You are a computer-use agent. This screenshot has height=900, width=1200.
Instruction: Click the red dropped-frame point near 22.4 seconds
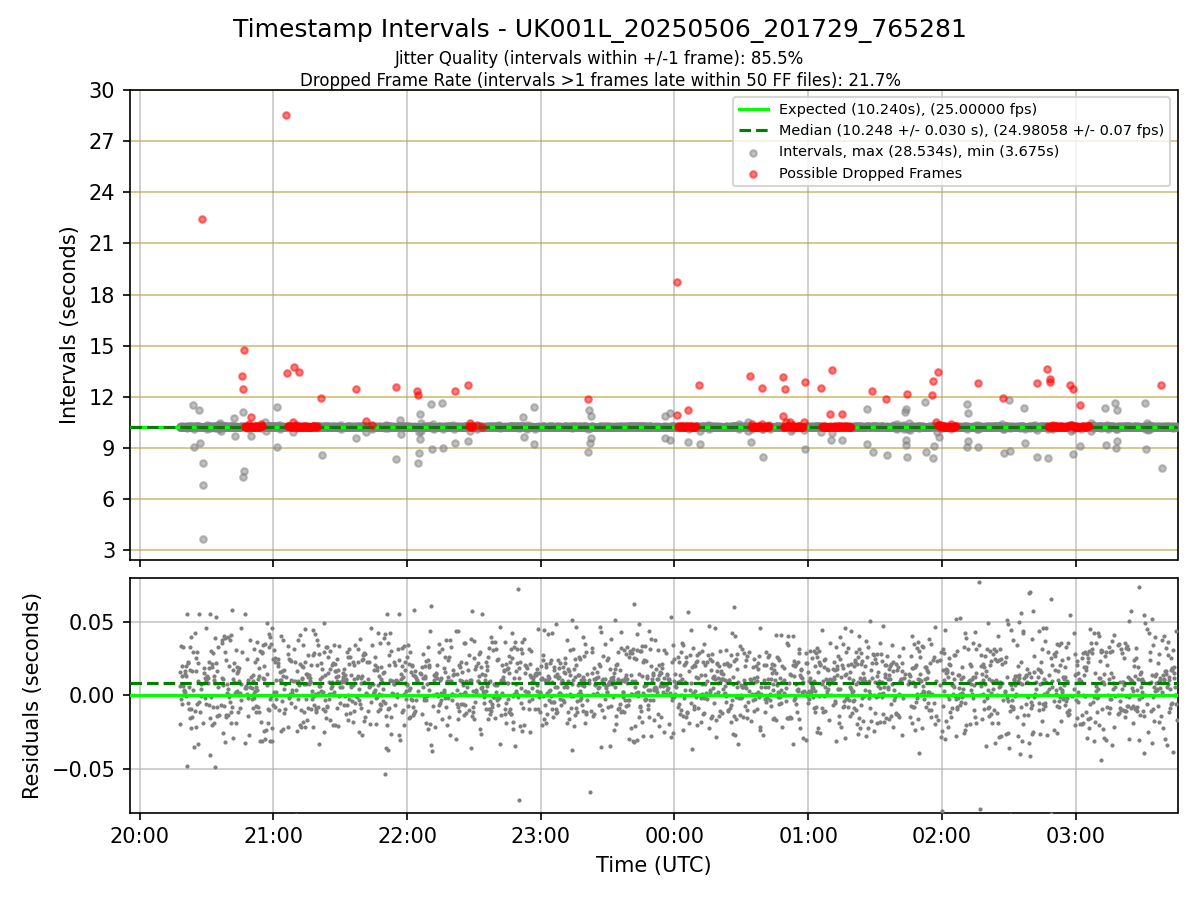(x=202, y=219)
